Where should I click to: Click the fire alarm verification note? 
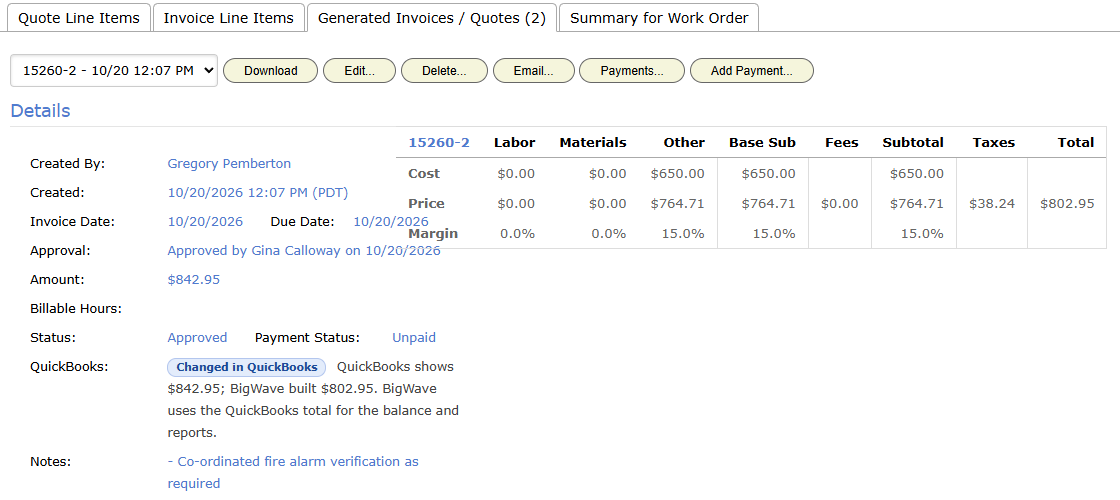click(293, 472)
